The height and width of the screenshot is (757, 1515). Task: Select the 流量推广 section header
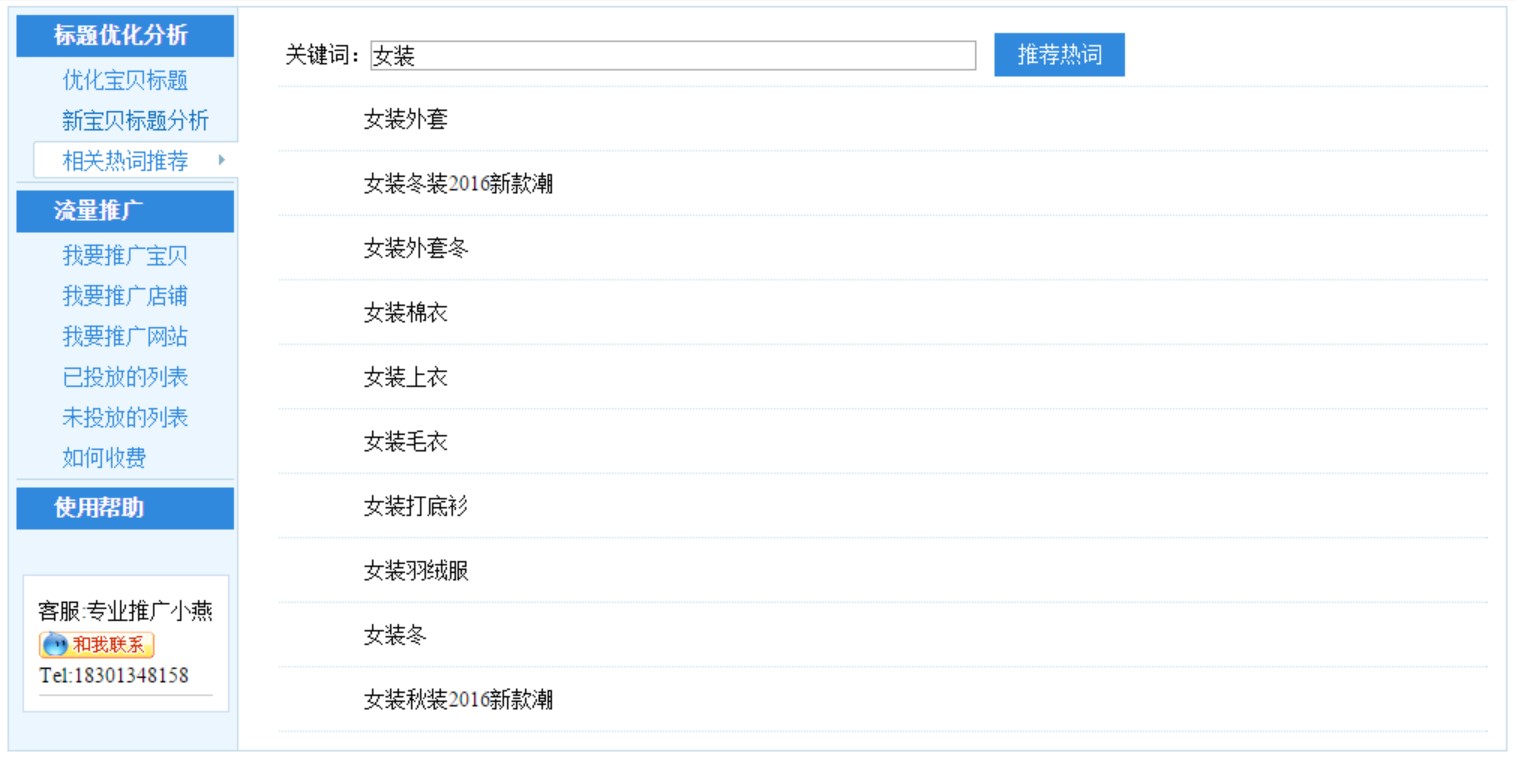pyautogui.click(x=125, y=211)
